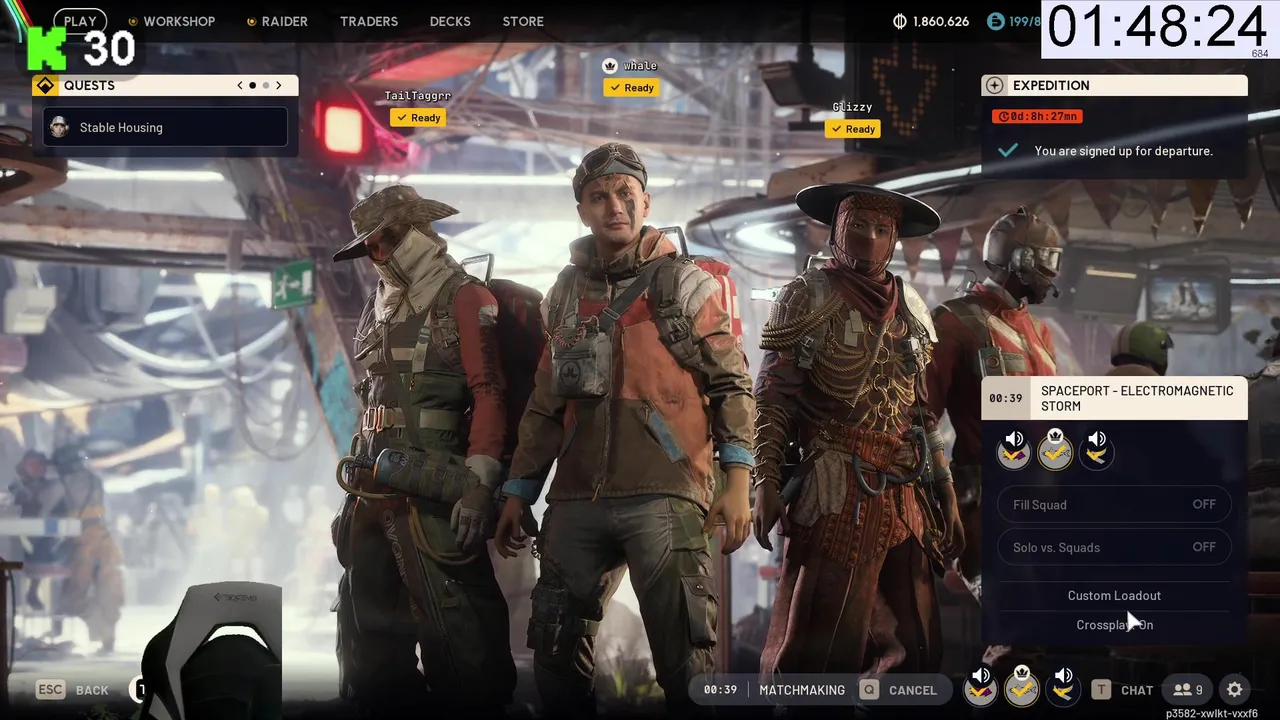Open Custom Loadout

(1114, 595)
